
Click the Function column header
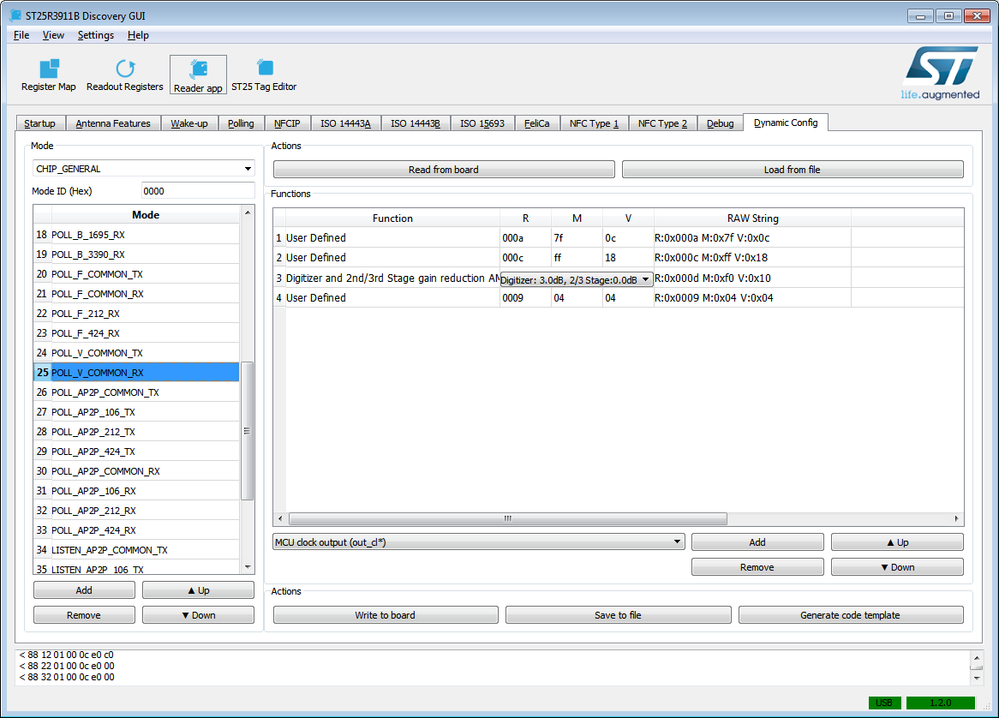392,219
